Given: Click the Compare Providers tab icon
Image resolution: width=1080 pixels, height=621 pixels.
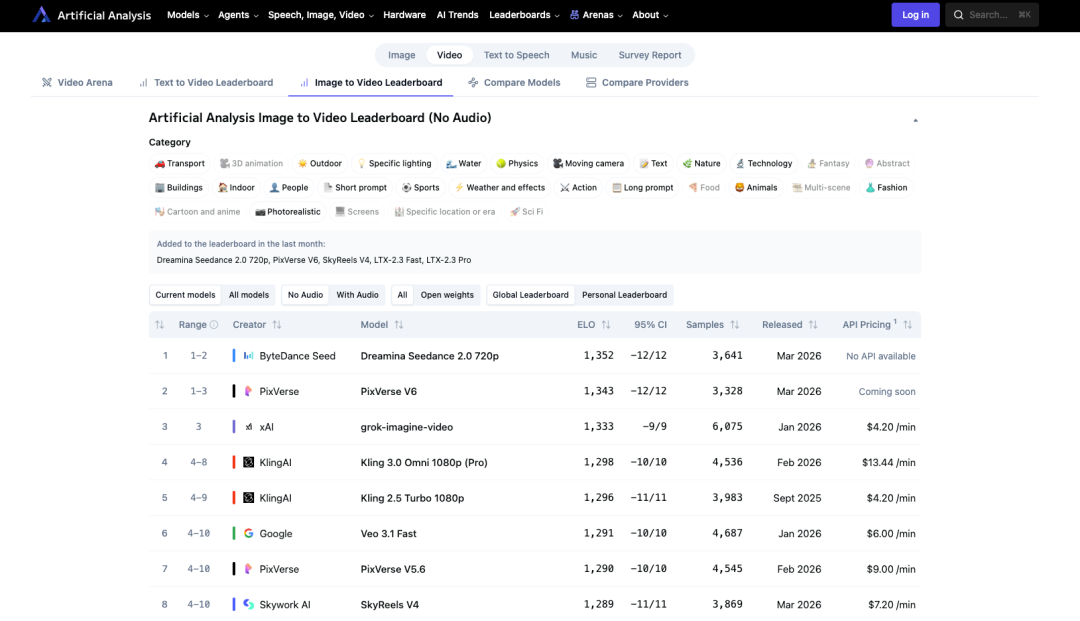Looking at the screenshot, I should [591, 83].
